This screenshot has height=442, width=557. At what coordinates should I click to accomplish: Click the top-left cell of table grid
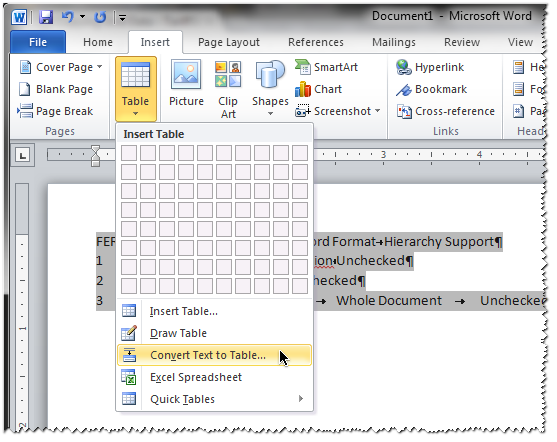129,153
